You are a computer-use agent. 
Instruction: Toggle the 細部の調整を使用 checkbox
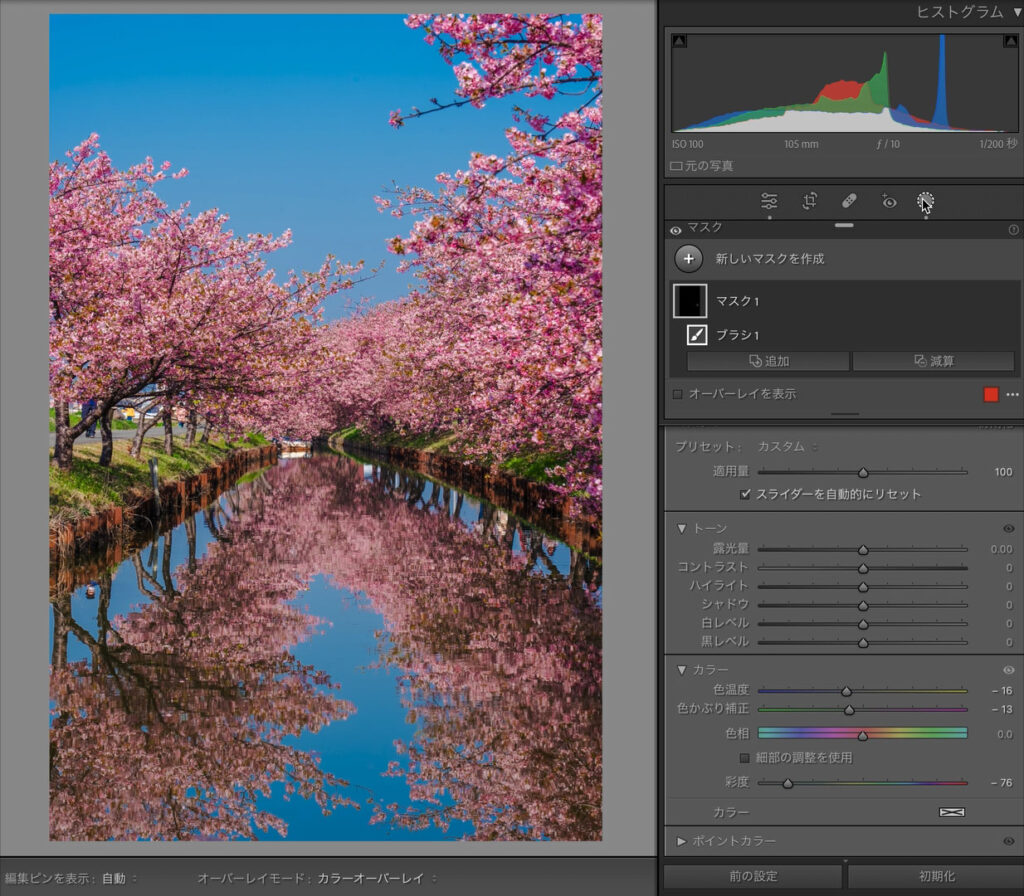[x=745, y=758]
